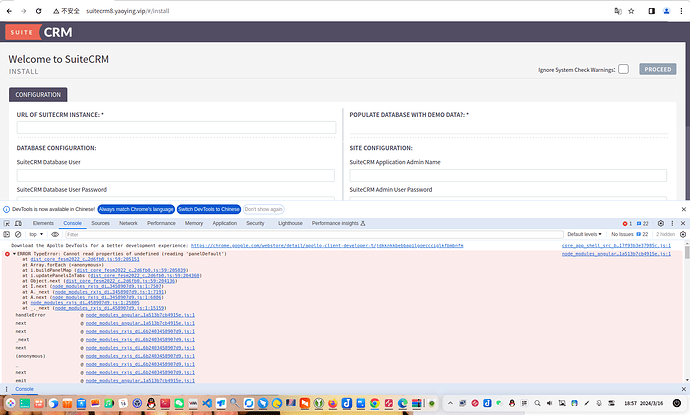The width and height of the screenshot is (690, 415).
Task: Open the Apollo DevTools Chrome webstore link
Action: pyautogui.click(x=327, y=246)
